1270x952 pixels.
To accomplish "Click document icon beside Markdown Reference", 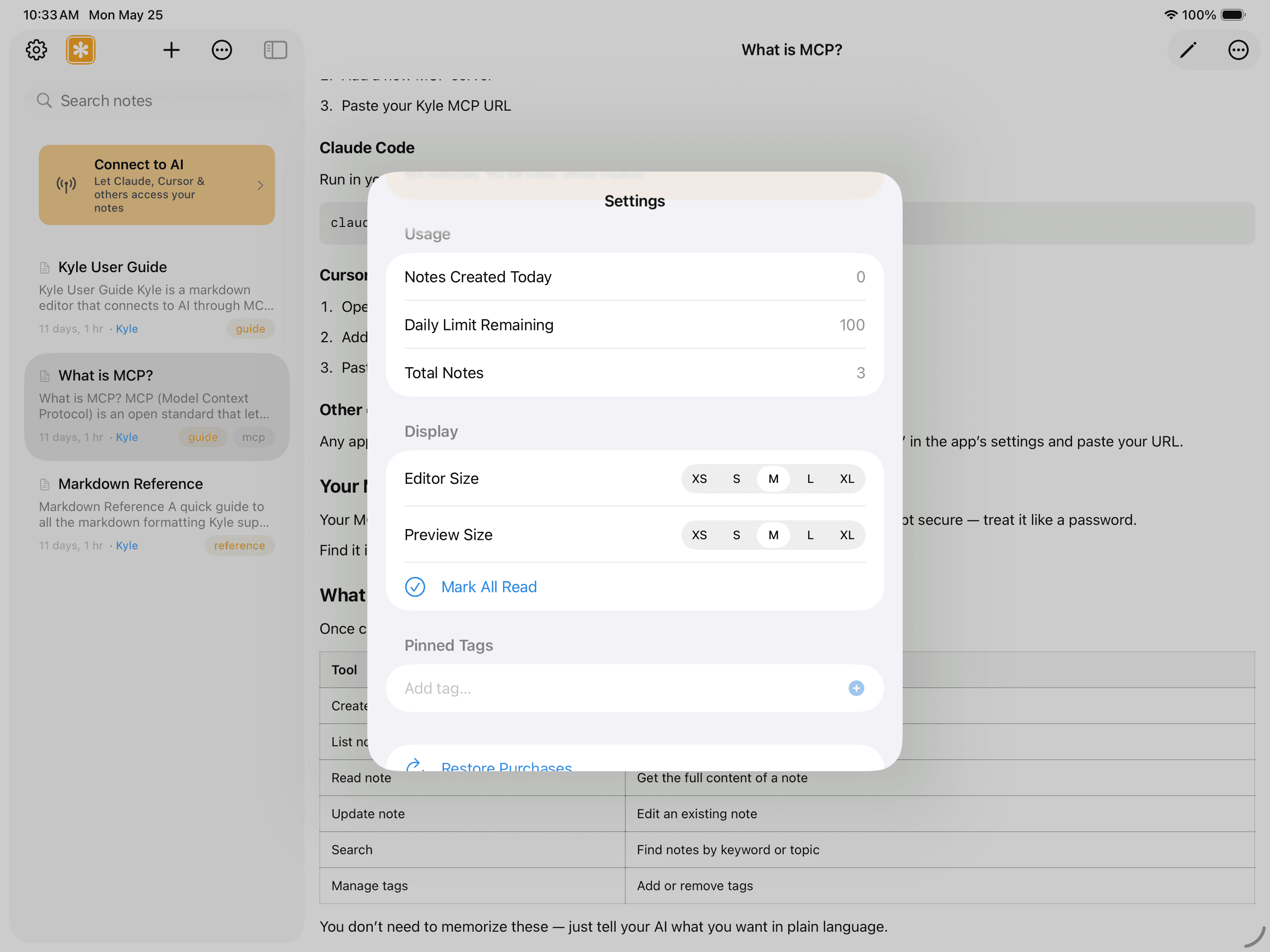I will (45, 484).
